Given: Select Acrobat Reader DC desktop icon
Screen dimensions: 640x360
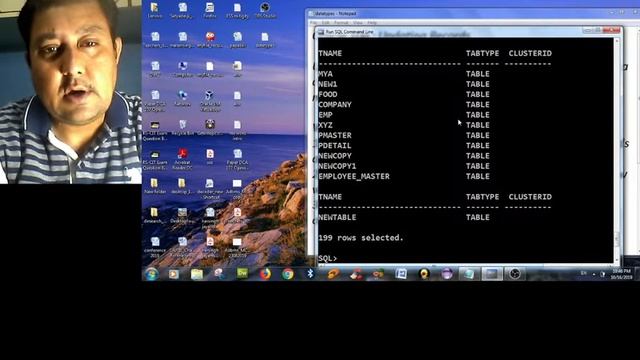Looking at the screenshot, I should pyautogui.click(x=182, y=159).
